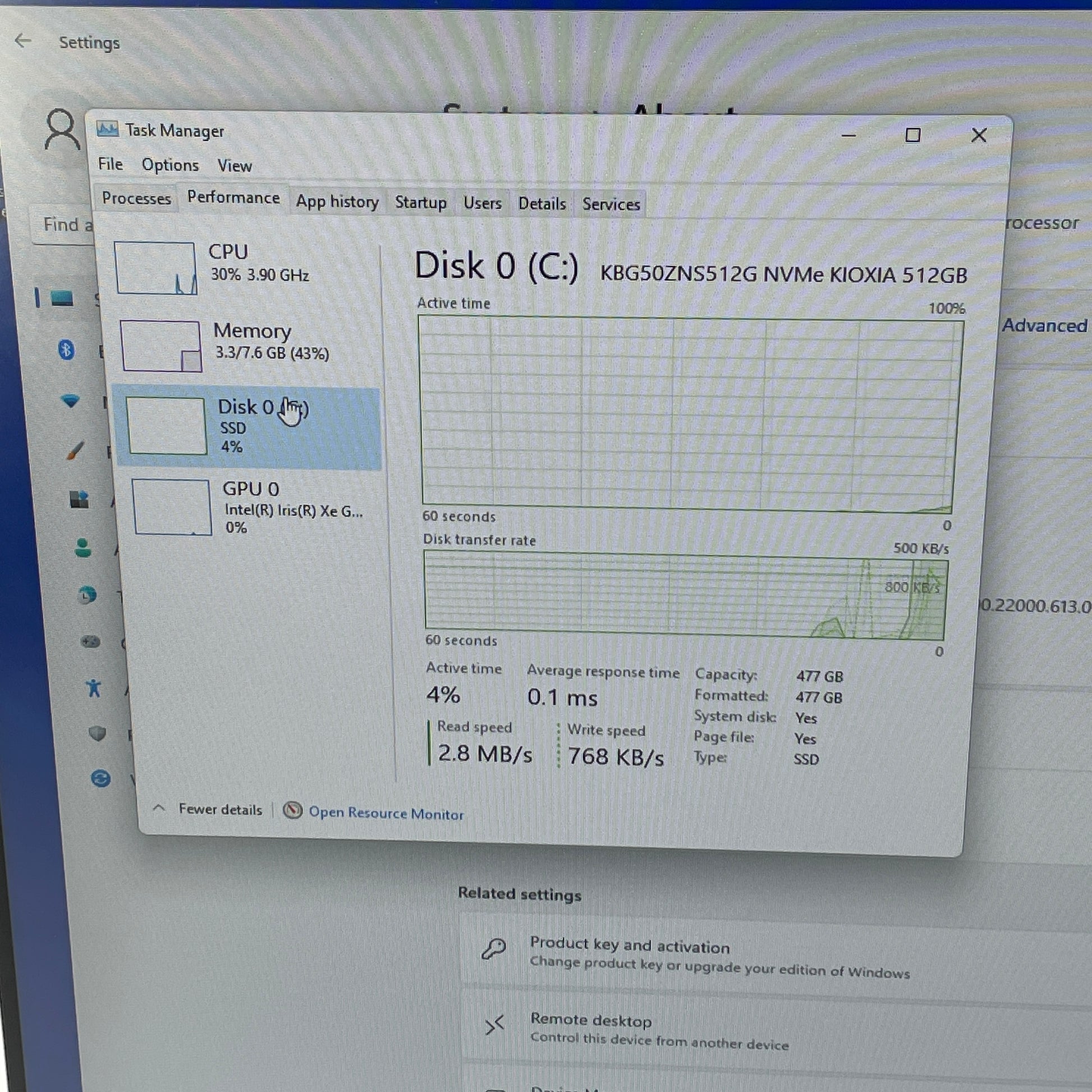Open Resource Monitor link

[386, 813]
